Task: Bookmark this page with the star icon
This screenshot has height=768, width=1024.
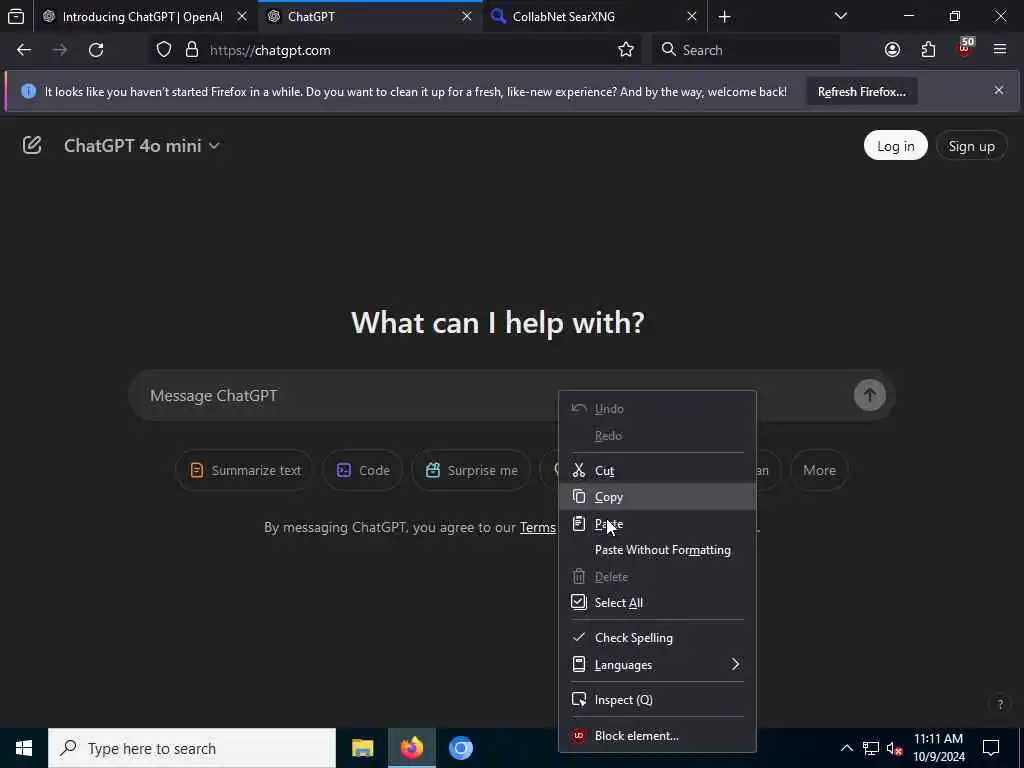Action: tap(626, 50)
